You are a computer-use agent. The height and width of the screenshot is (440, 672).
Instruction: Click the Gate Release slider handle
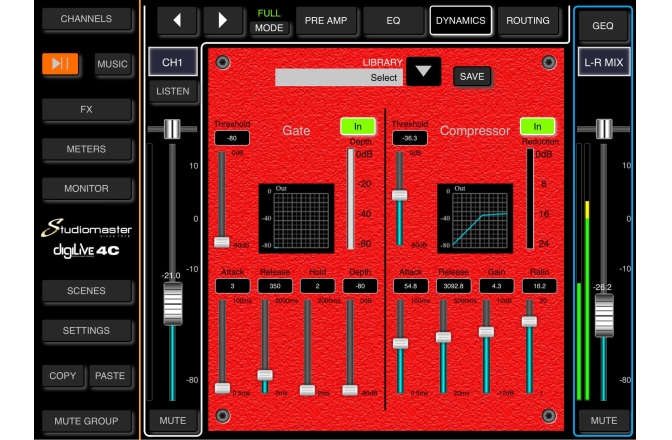[265, 375]
